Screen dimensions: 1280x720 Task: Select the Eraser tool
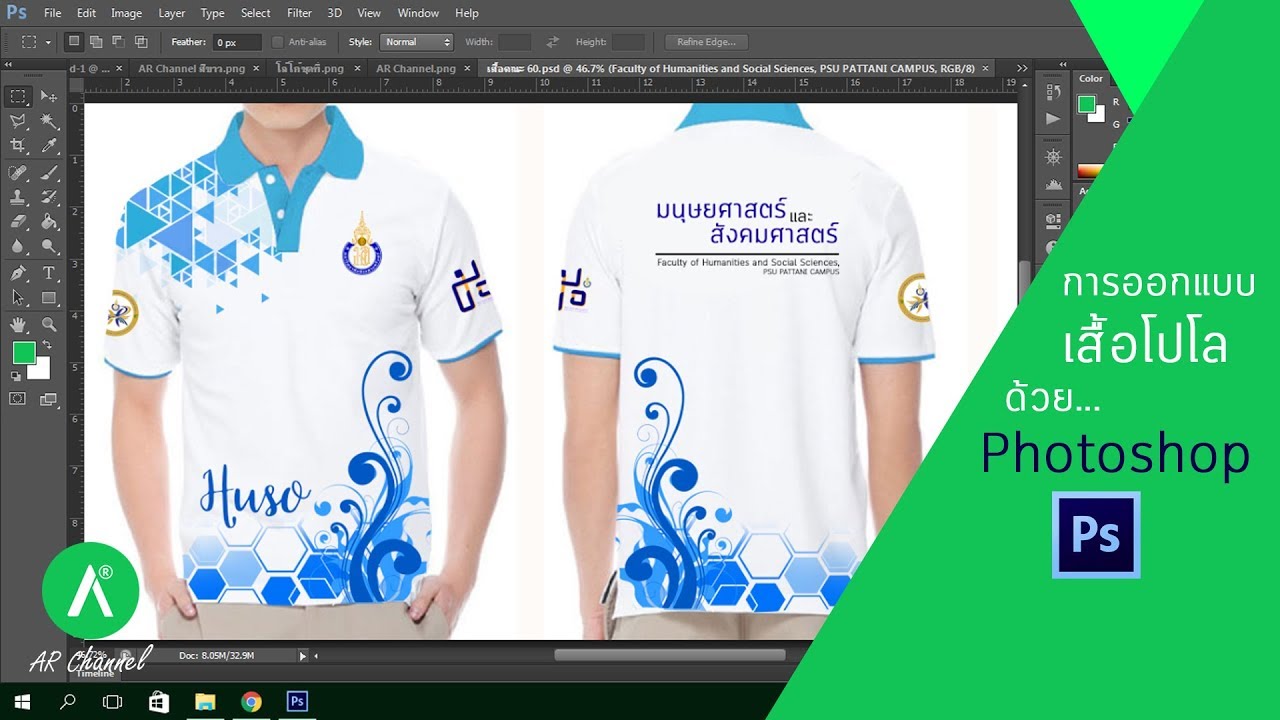click(18, 221)
